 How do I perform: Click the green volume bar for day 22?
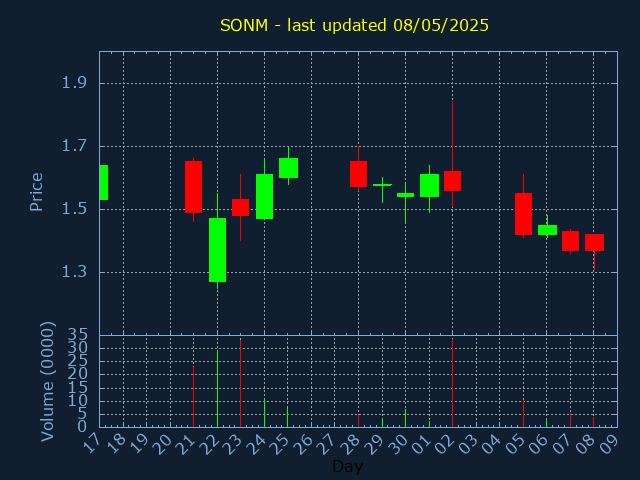218,389
